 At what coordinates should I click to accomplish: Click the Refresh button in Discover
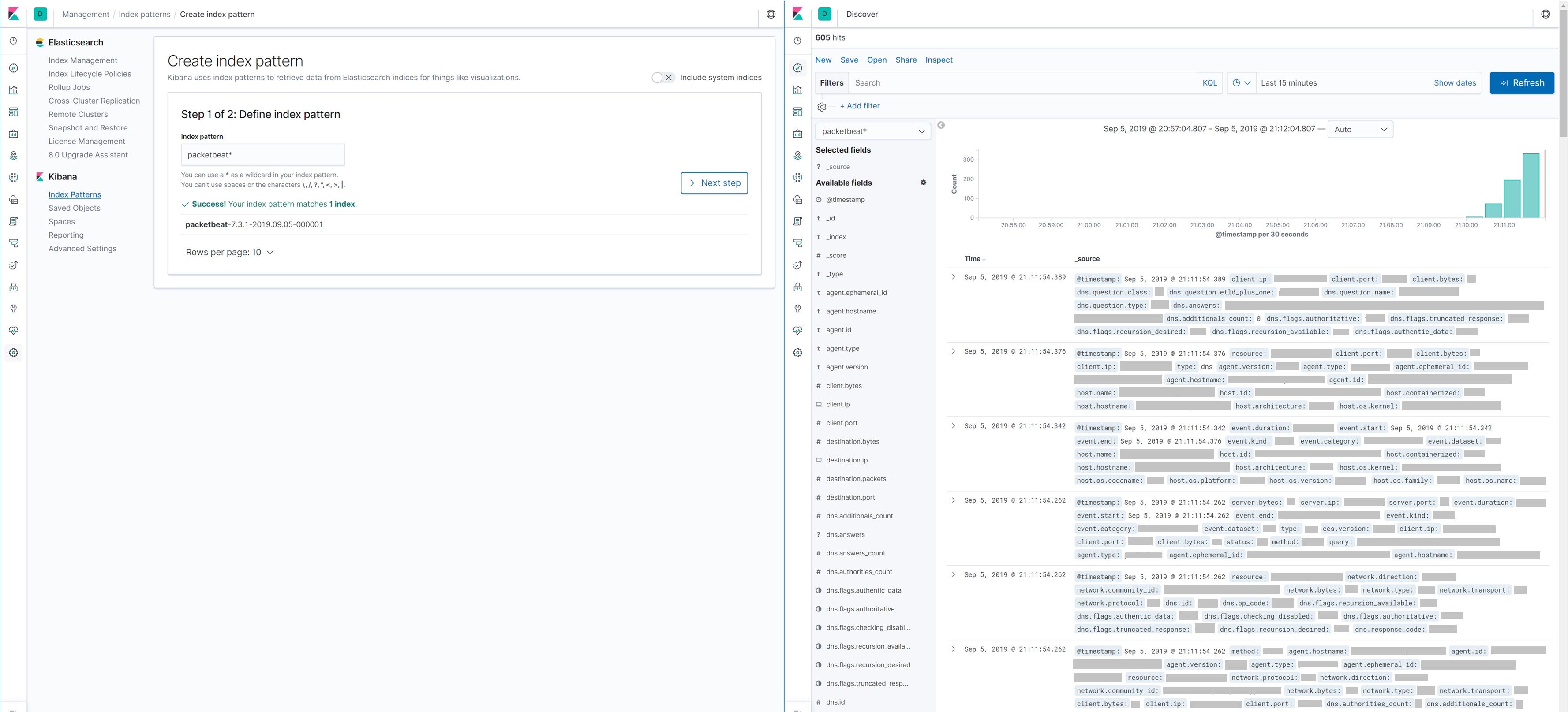[x=1522, y=83]
